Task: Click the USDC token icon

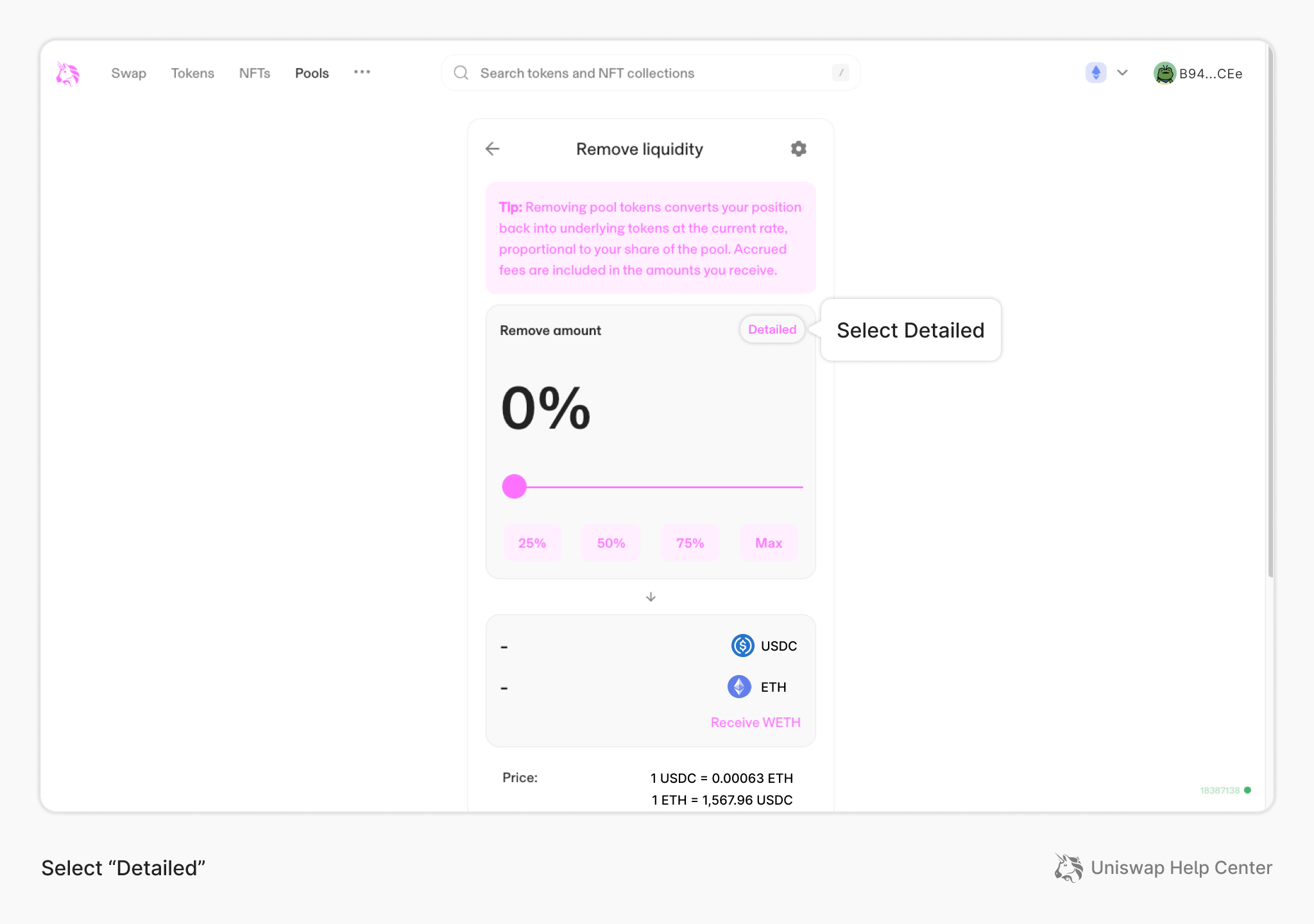Action: click(742, 646)
